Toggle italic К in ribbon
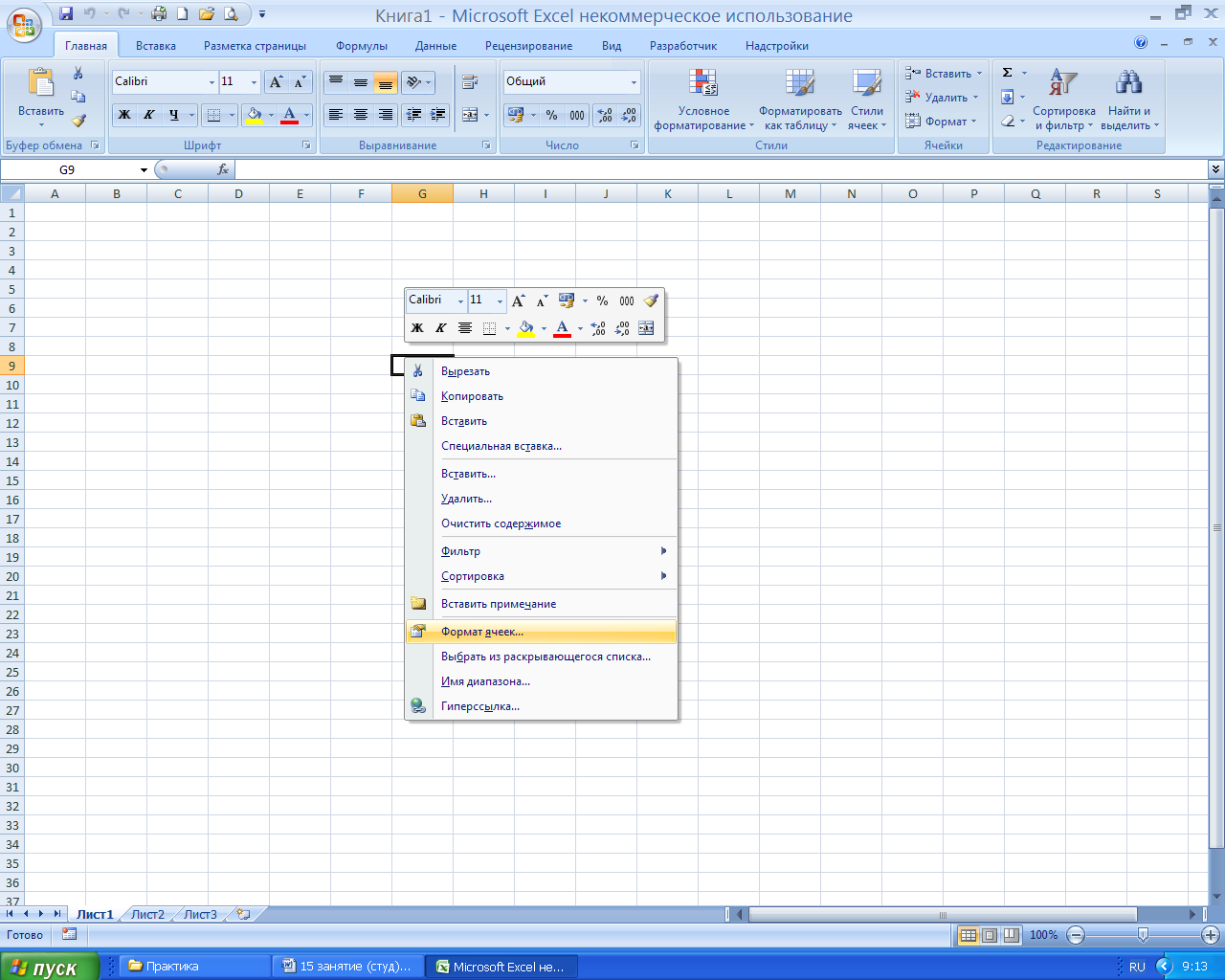 [x=149, y=115]
